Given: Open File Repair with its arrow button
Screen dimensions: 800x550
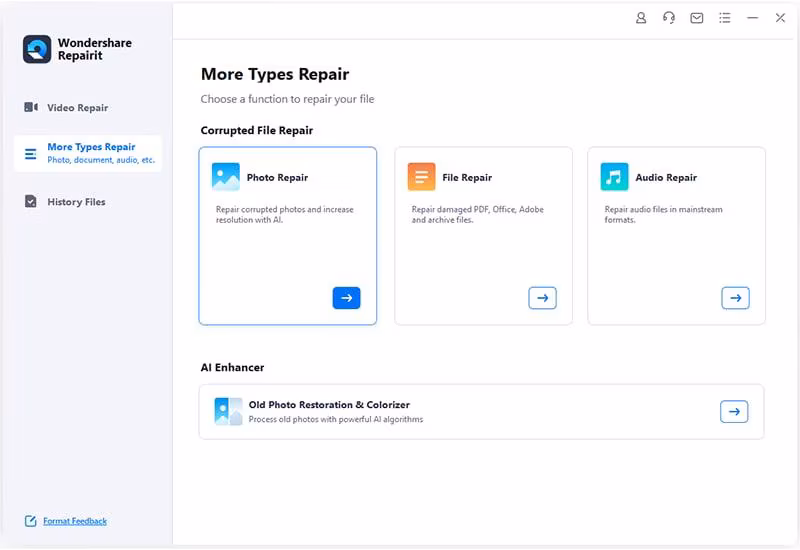Looking at the screenshot, I should [542, 298].
